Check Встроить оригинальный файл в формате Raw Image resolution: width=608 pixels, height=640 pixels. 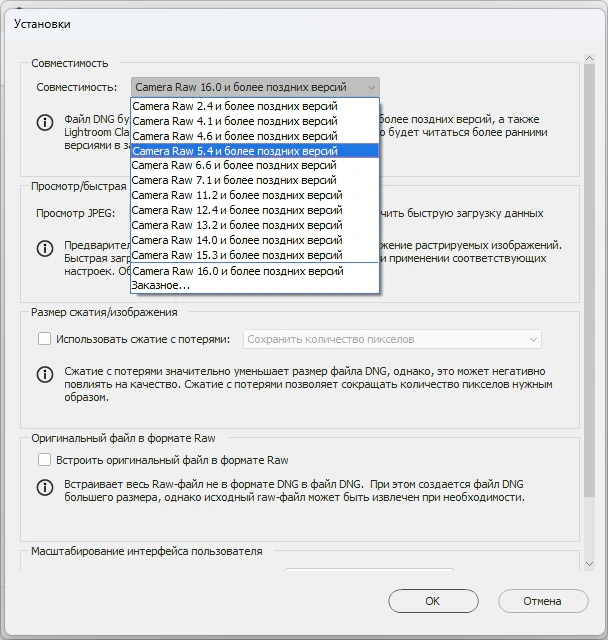point(44,460)
